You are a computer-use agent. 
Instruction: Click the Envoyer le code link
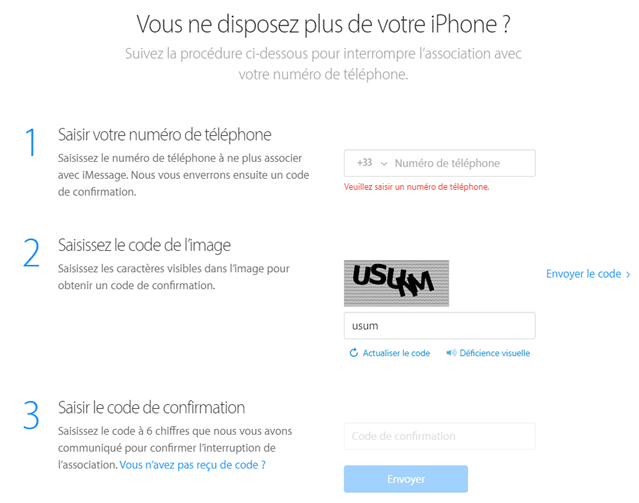coord(583,274)
